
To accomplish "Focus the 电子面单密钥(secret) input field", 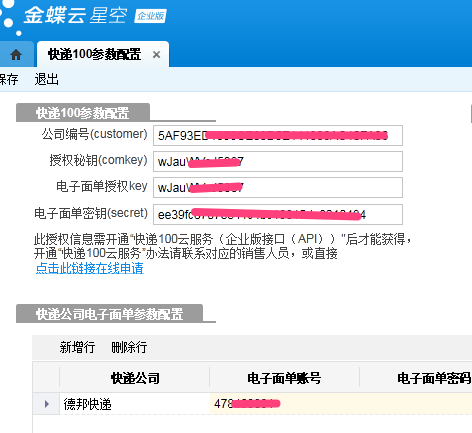I will (x=278, y=214).
